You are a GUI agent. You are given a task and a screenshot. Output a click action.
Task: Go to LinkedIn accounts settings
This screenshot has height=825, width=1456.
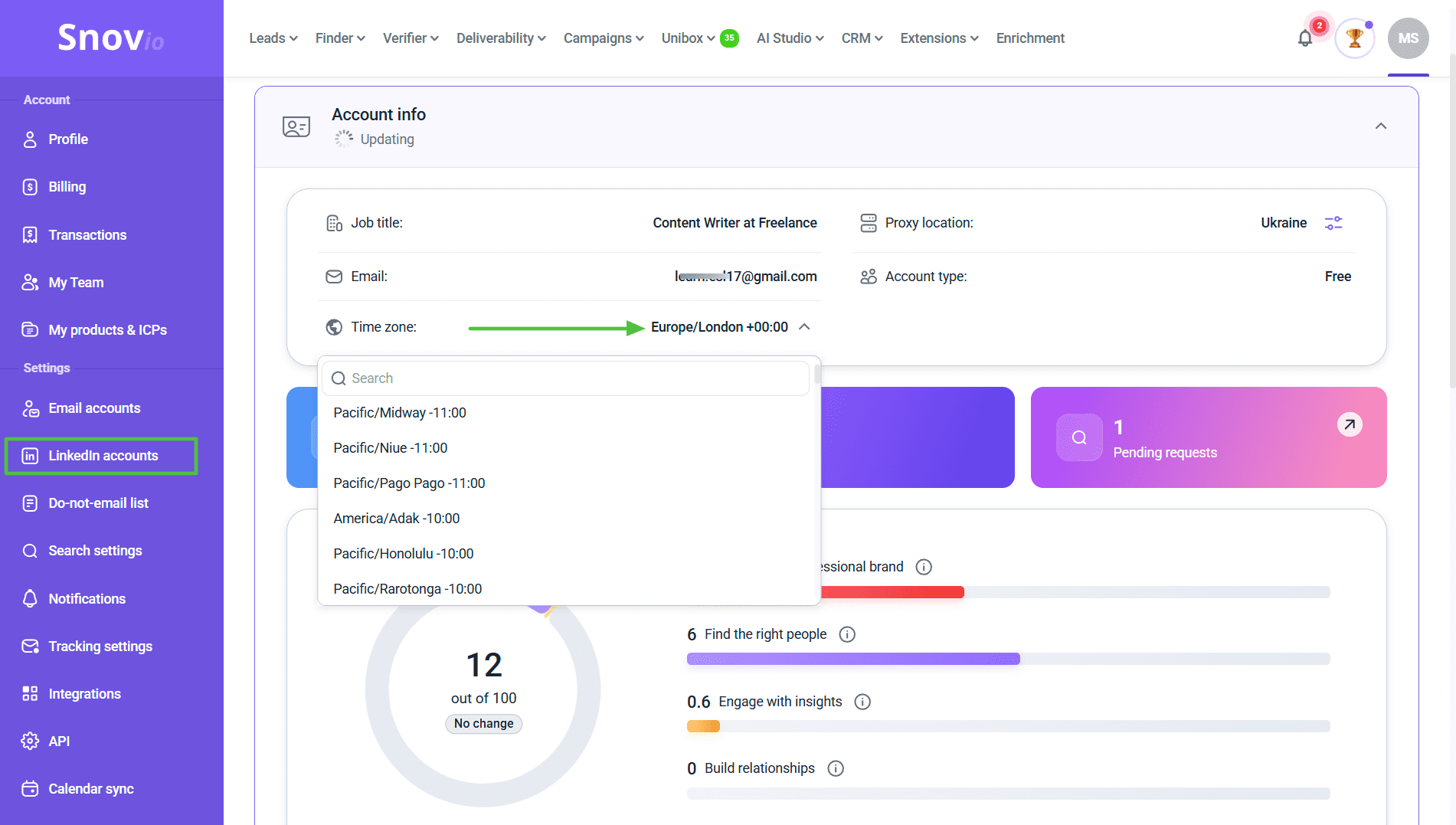(x=103, y=456)
